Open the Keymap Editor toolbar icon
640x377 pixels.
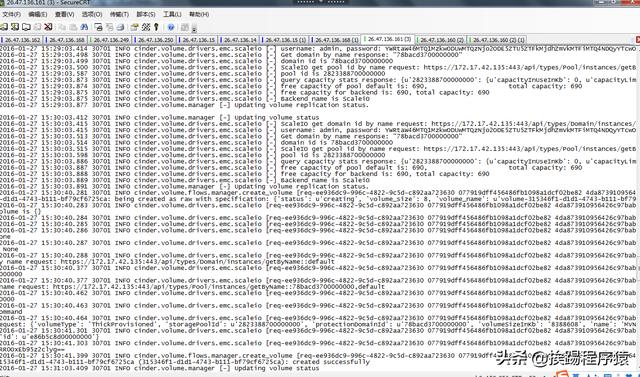[146, 27]
